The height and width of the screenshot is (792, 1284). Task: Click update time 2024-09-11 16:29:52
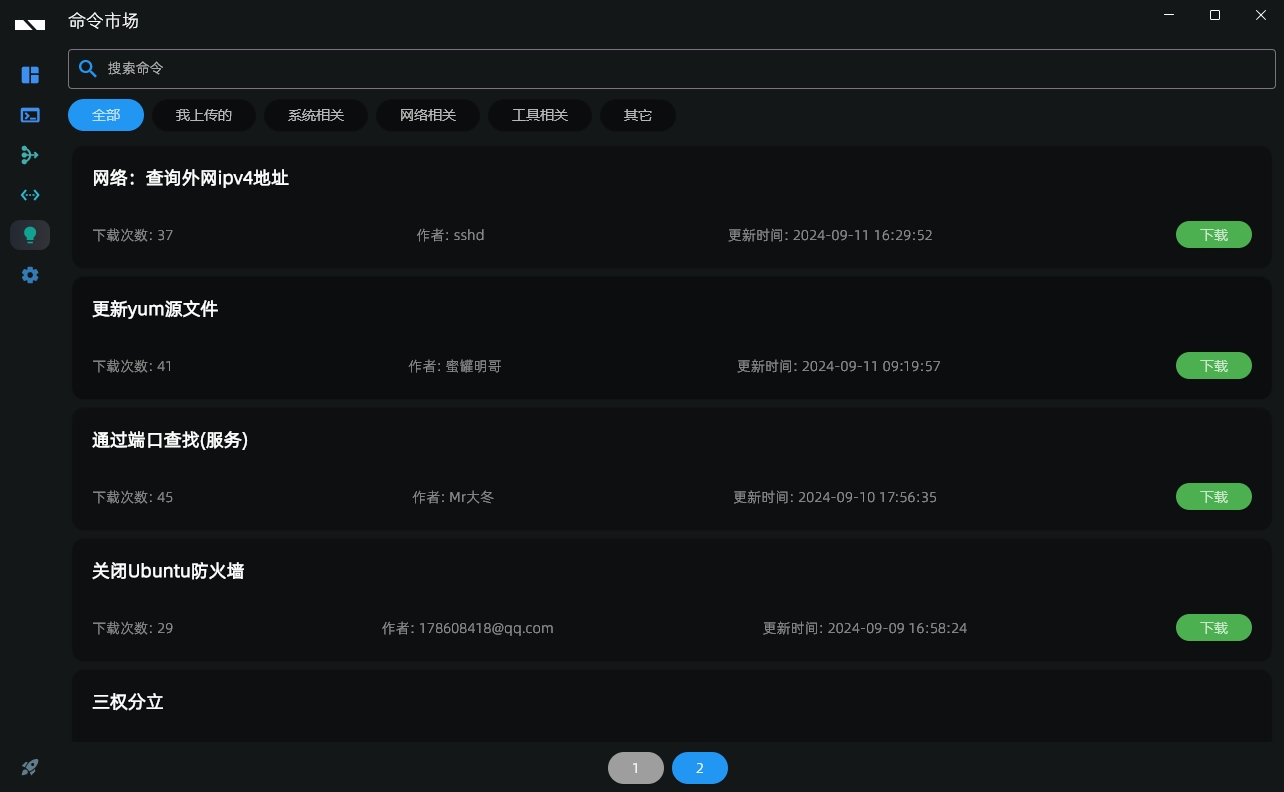(863, 235)
